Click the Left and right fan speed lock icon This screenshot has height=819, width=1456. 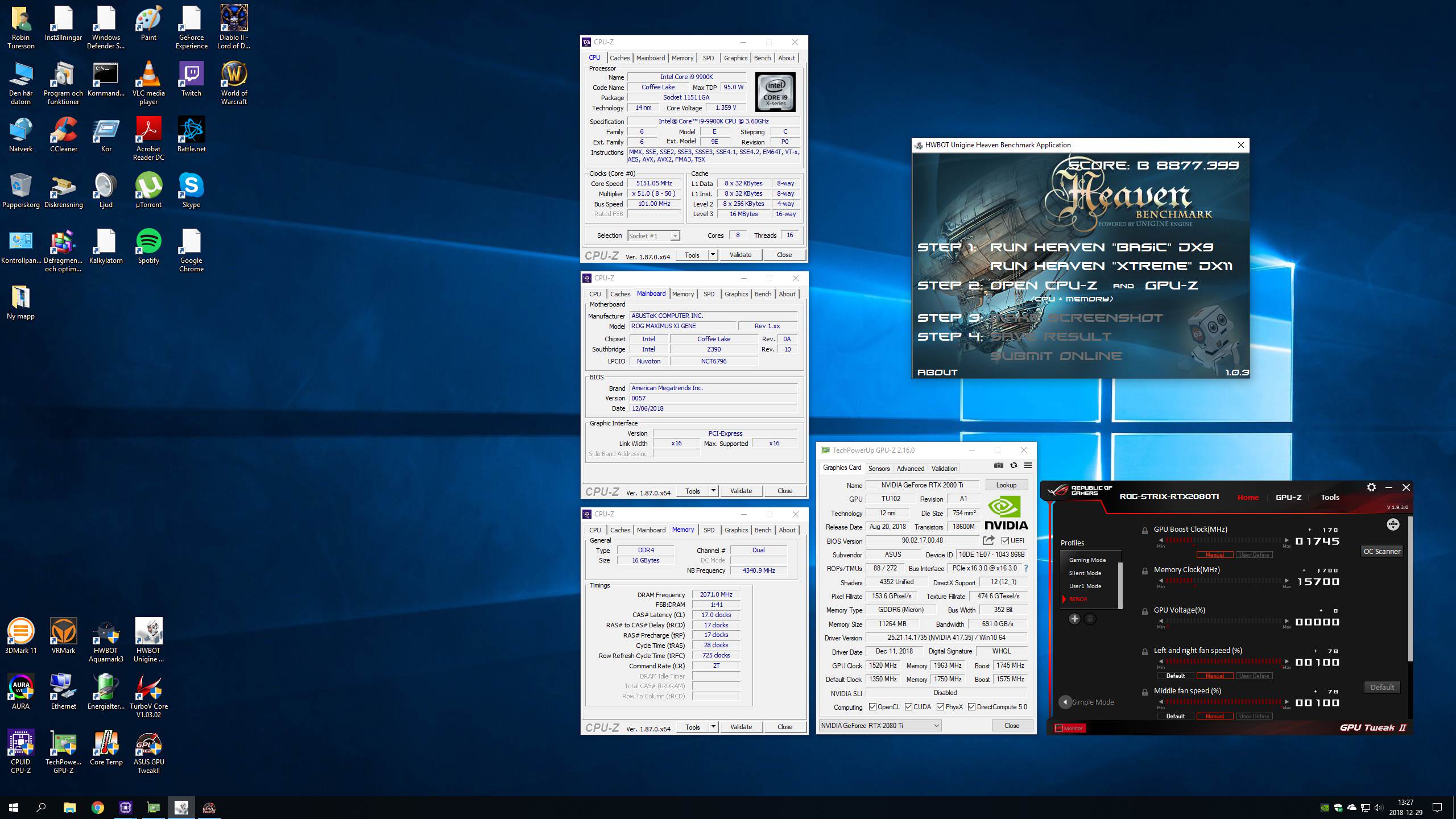pyautogui.click(x=1145, y=652)
